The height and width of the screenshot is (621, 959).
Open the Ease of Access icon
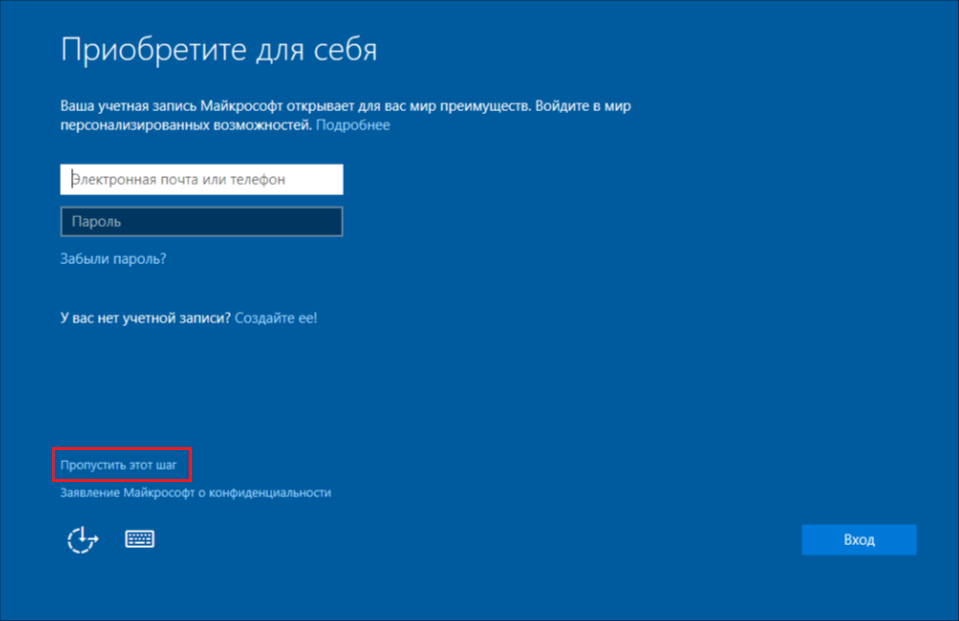click(x=83, y=540)
